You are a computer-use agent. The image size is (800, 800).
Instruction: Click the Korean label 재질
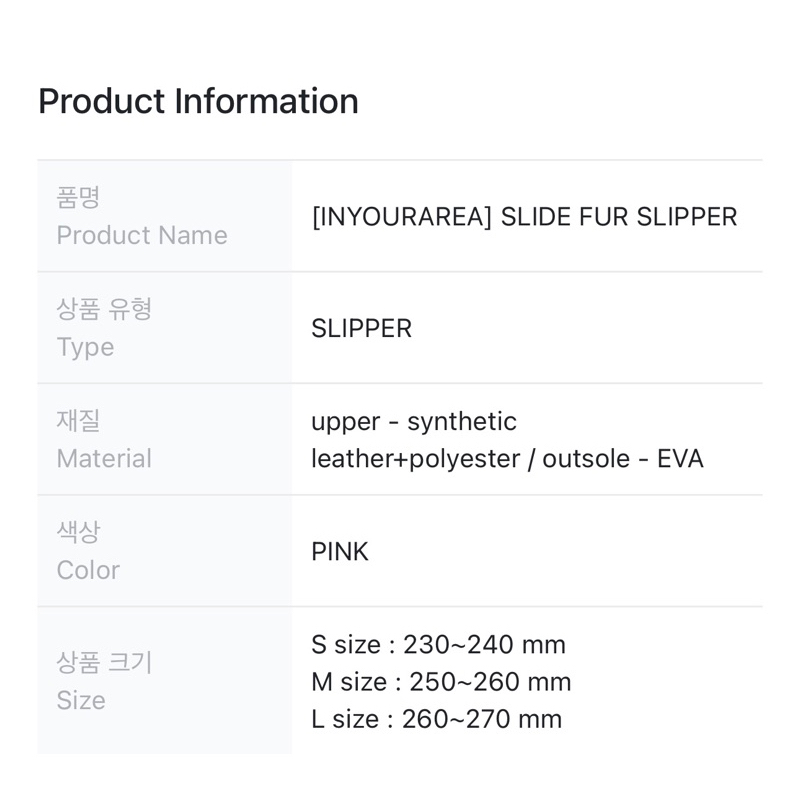pyautogui.click(x=78, y=420)
